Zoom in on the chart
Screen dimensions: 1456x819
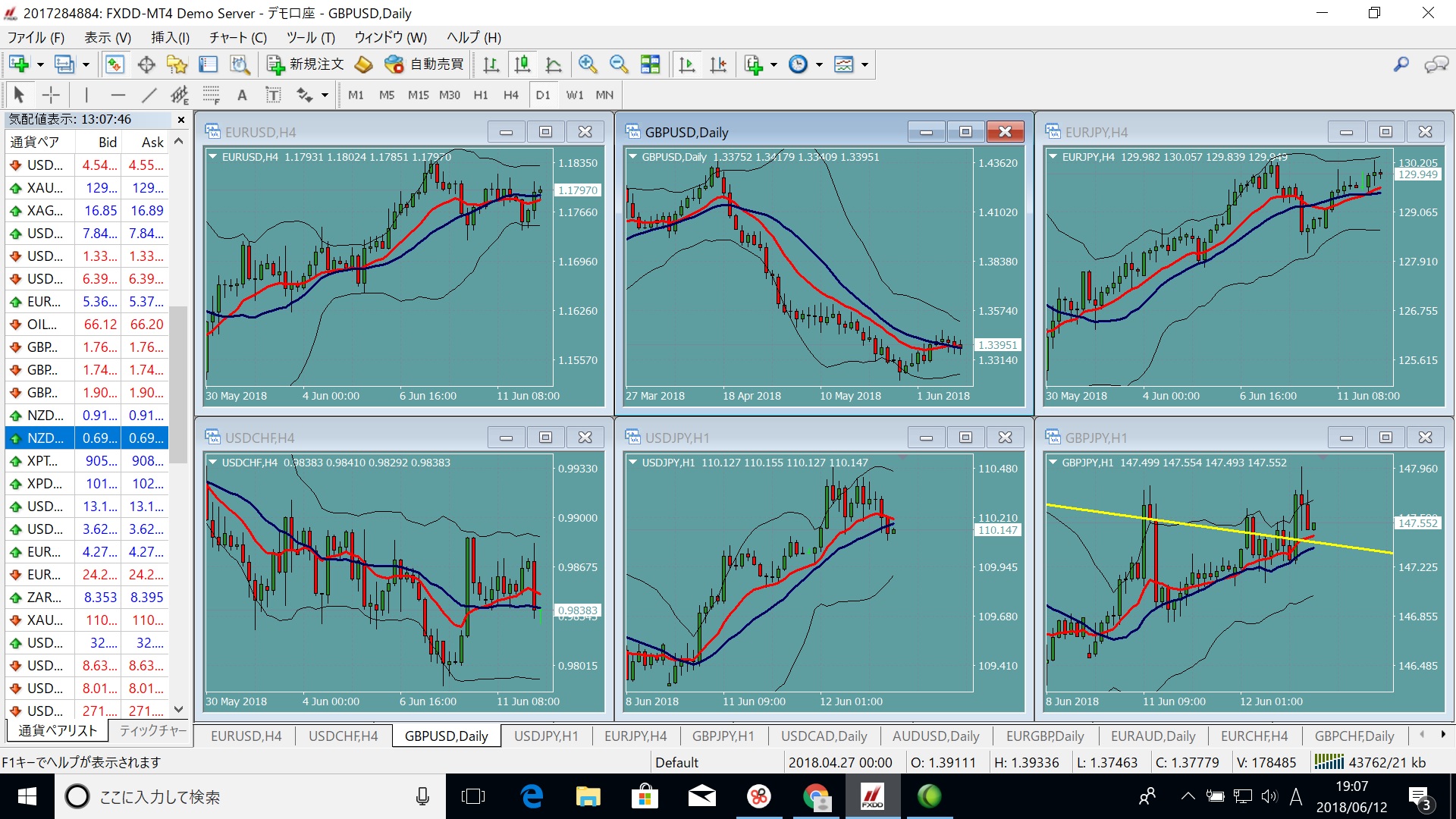coord(588,64)
